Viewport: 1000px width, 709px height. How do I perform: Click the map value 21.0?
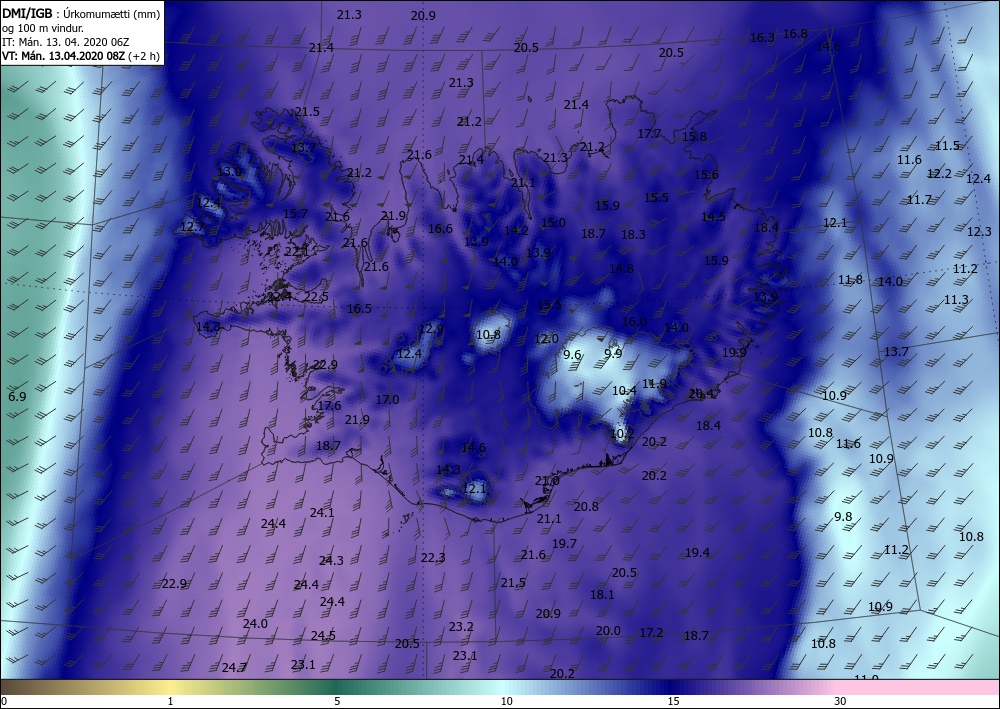(x=547, y=481)
